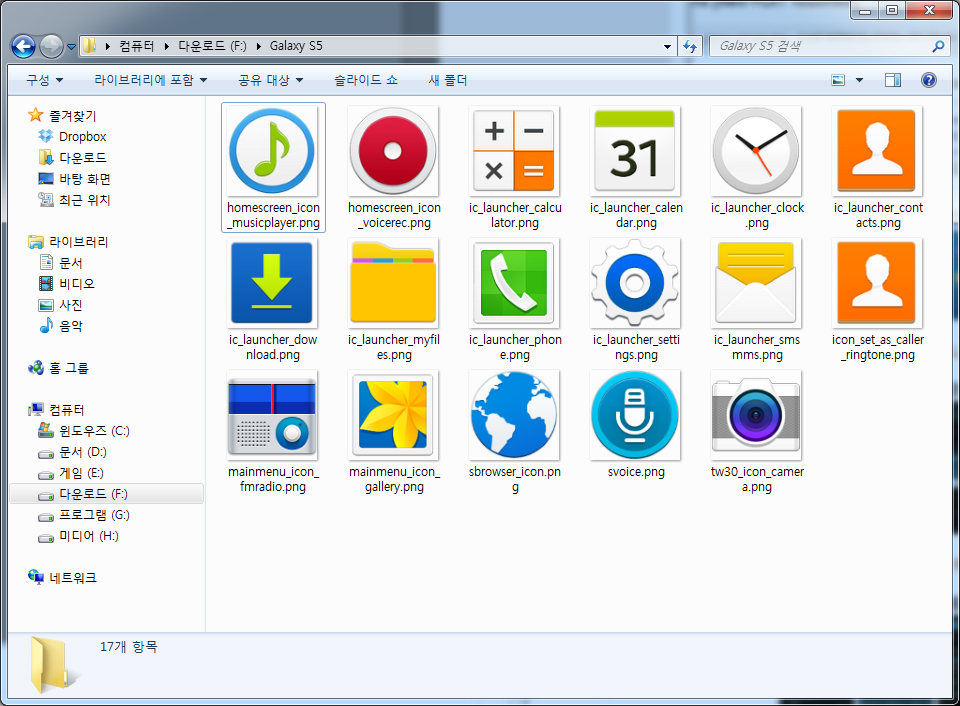Screen dimensions: 960x706
Task: Open the view options dropdown arrow
Action: 860,80
